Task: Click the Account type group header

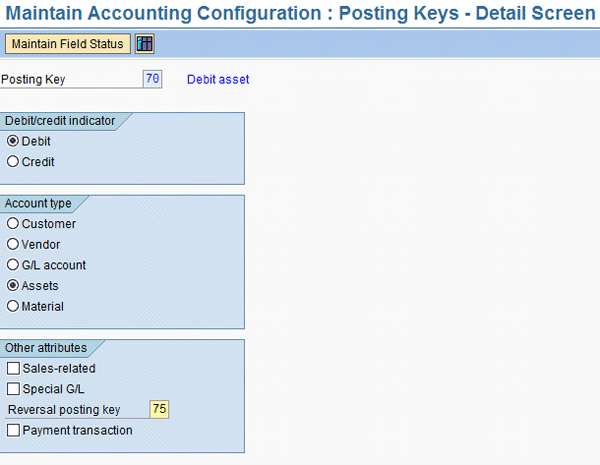Action: tap(39, 203)
